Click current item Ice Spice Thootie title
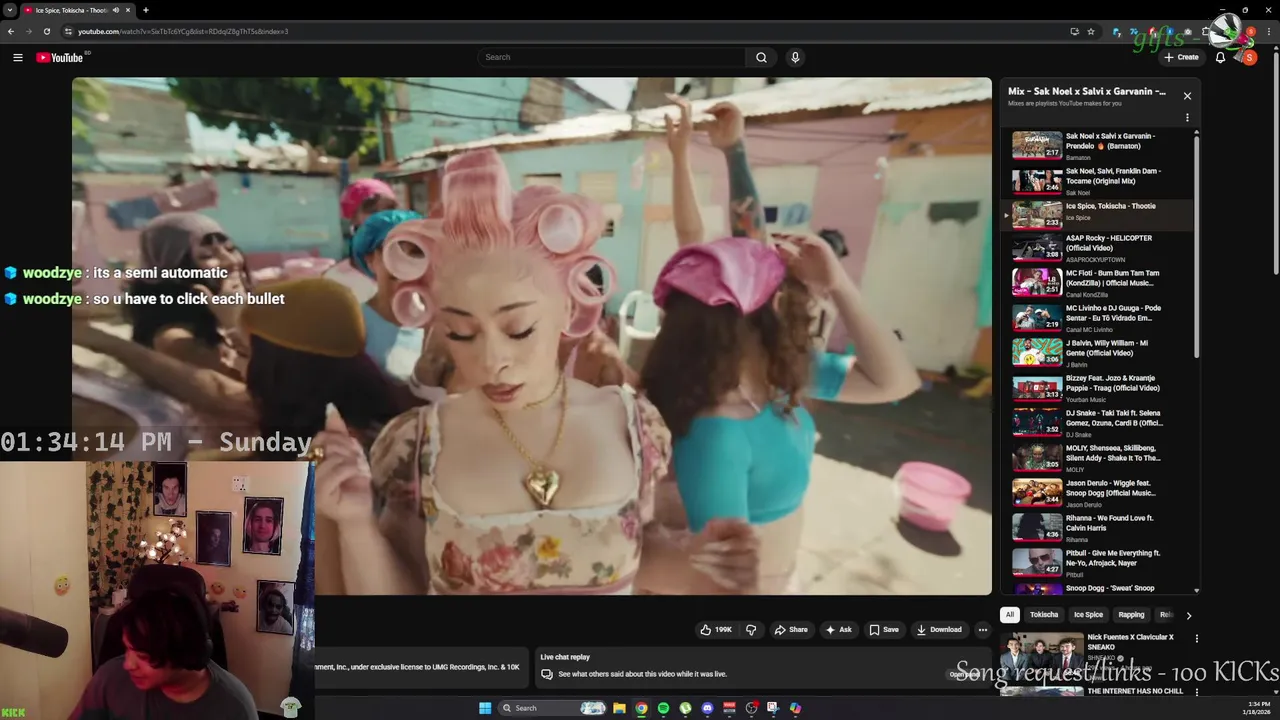The image size is (1280, 720). [1110, 206]
